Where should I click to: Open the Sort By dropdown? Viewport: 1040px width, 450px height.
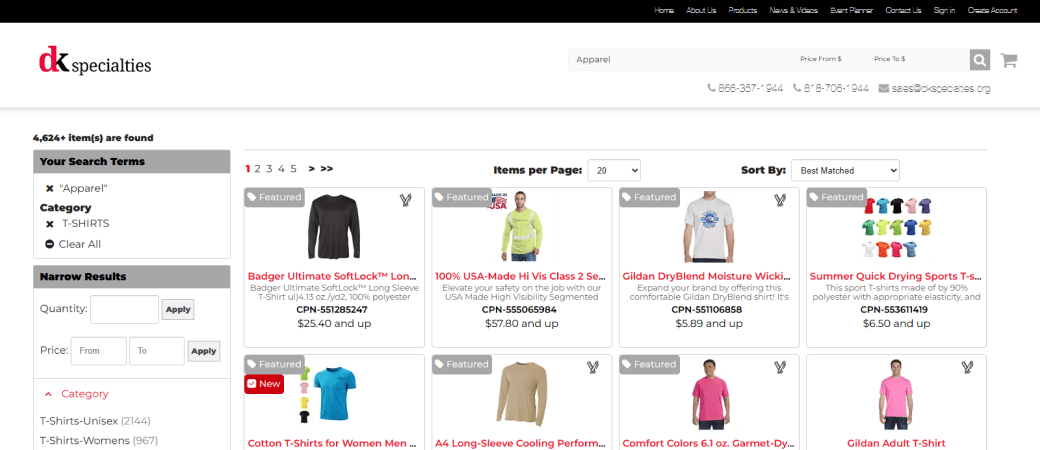845,171
